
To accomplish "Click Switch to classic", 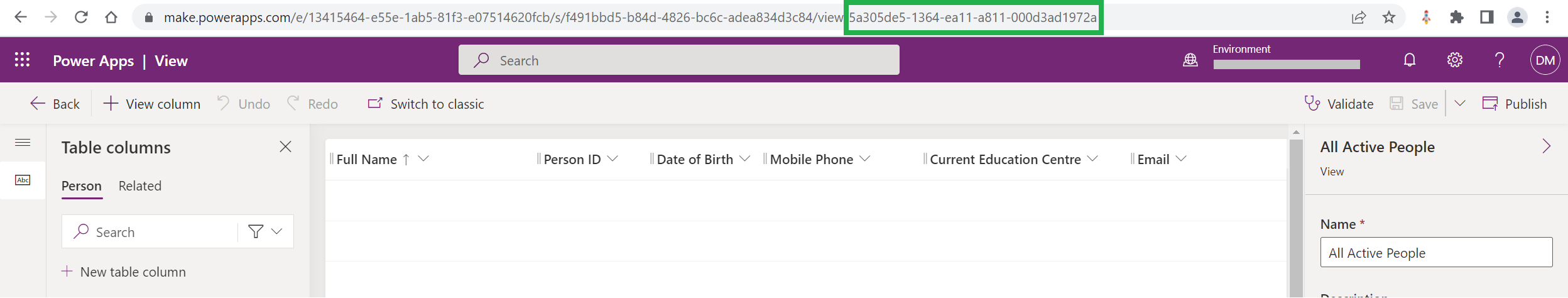I will tap(426, 104).
